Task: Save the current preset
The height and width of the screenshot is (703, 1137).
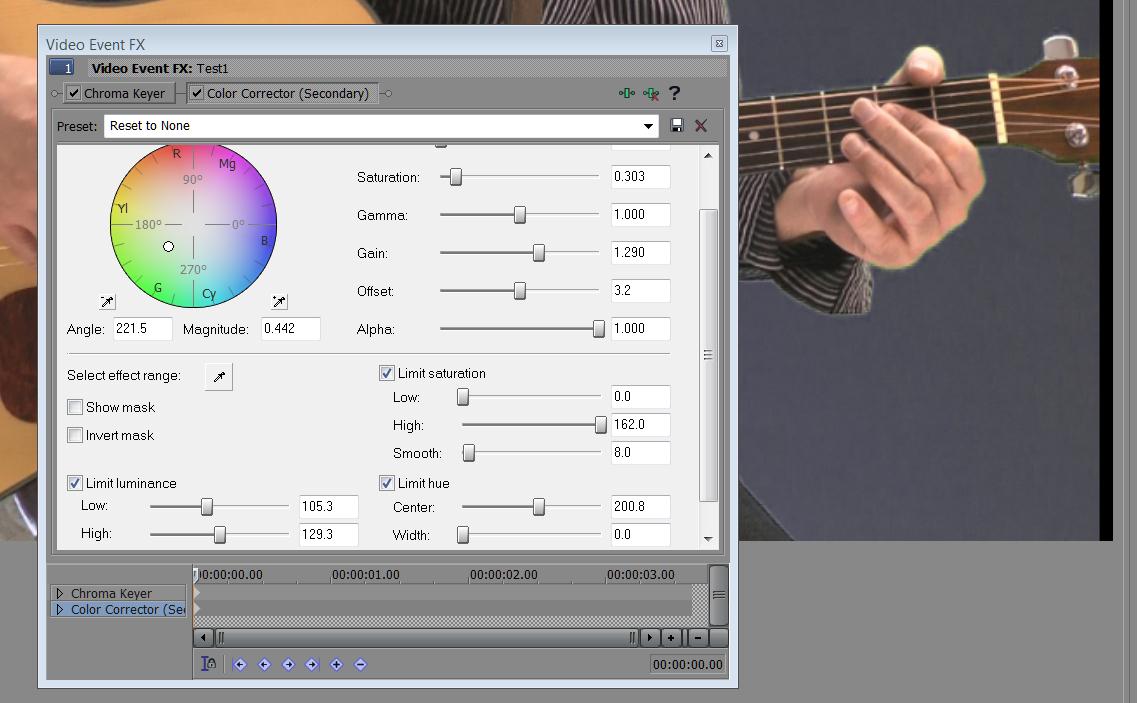Action: [x=677, y=126]
